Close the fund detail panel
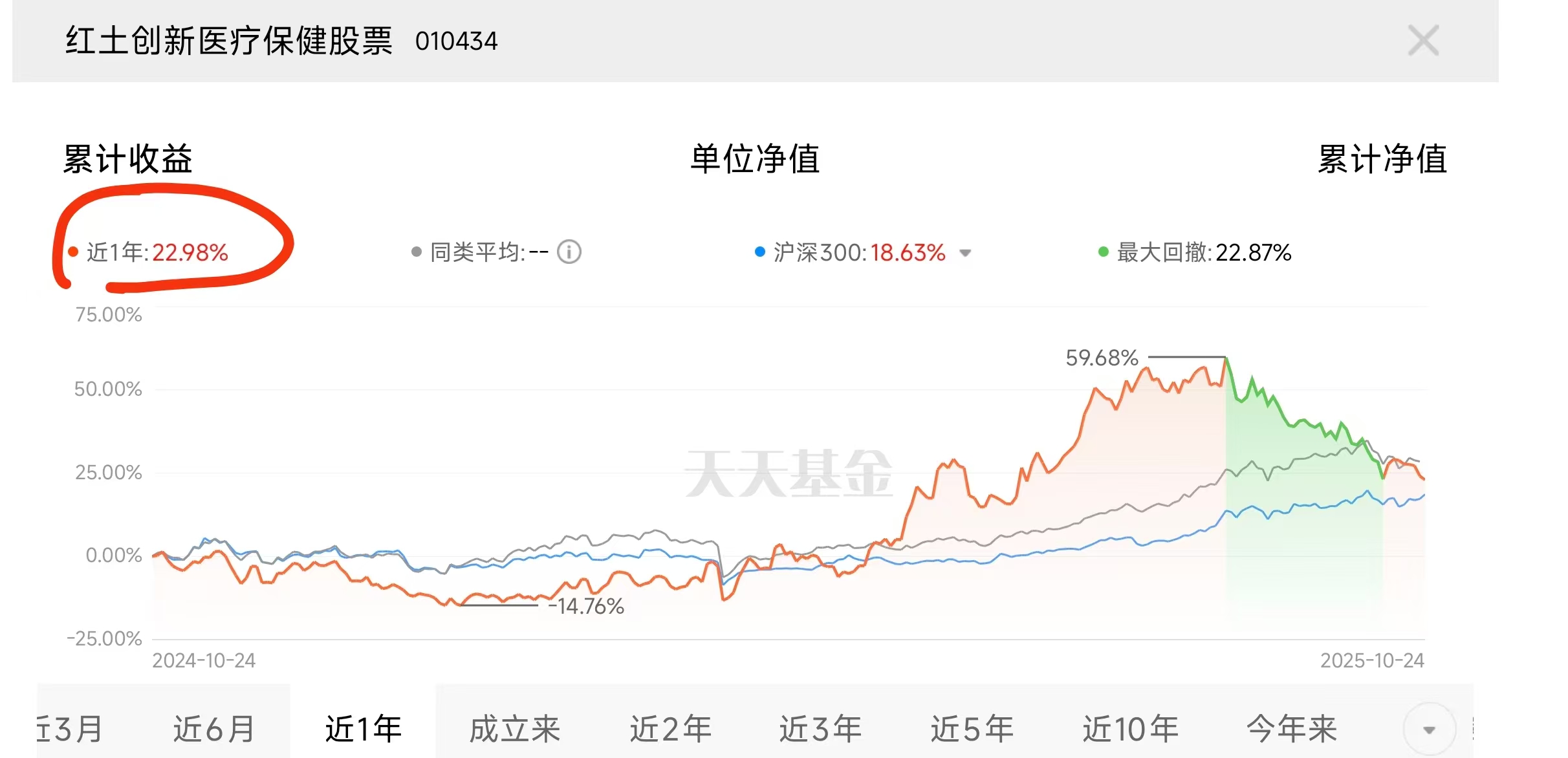 pos(1423,41)
